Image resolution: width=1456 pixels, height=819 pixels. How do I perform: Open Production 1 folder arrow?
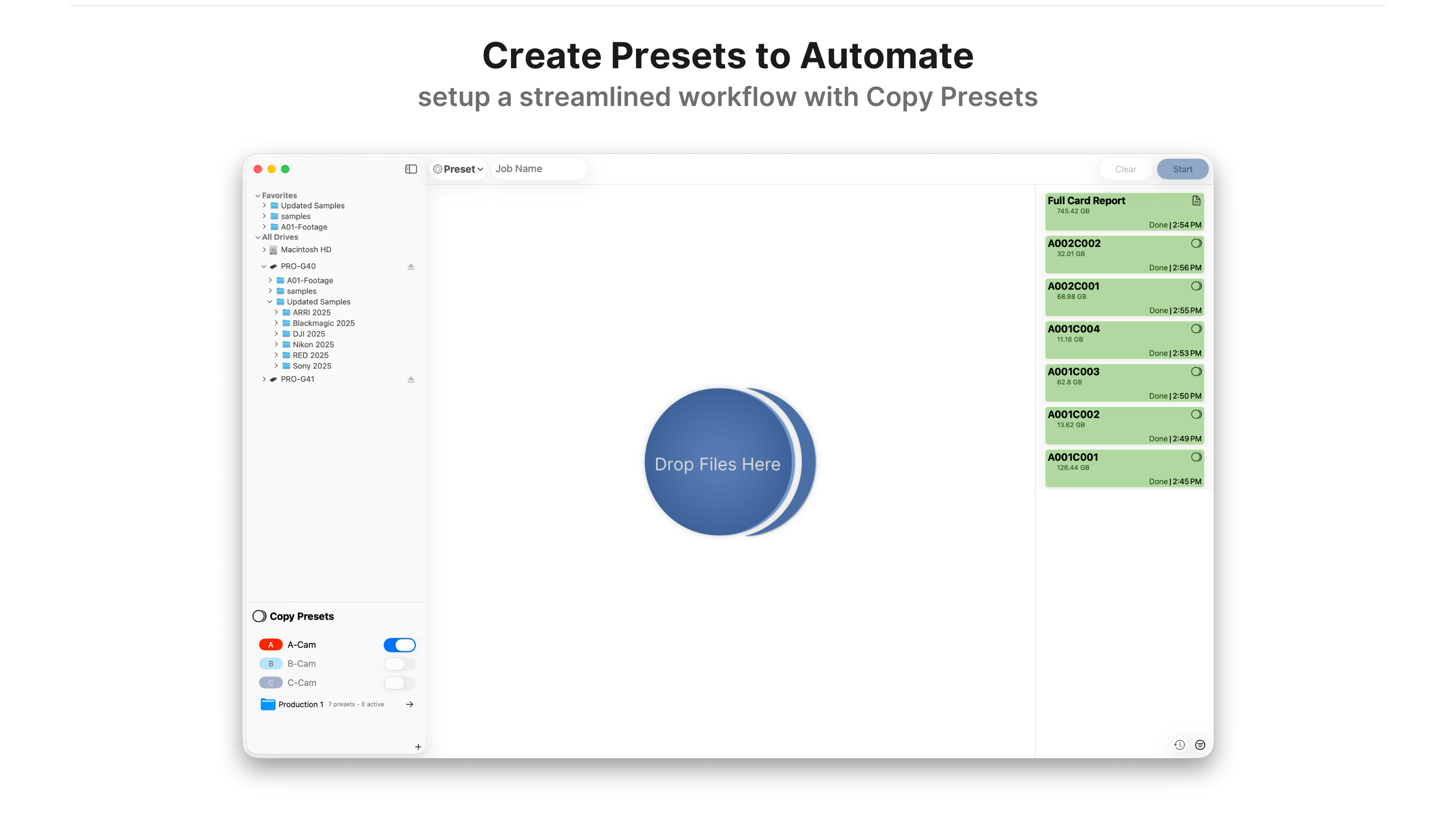410,704
